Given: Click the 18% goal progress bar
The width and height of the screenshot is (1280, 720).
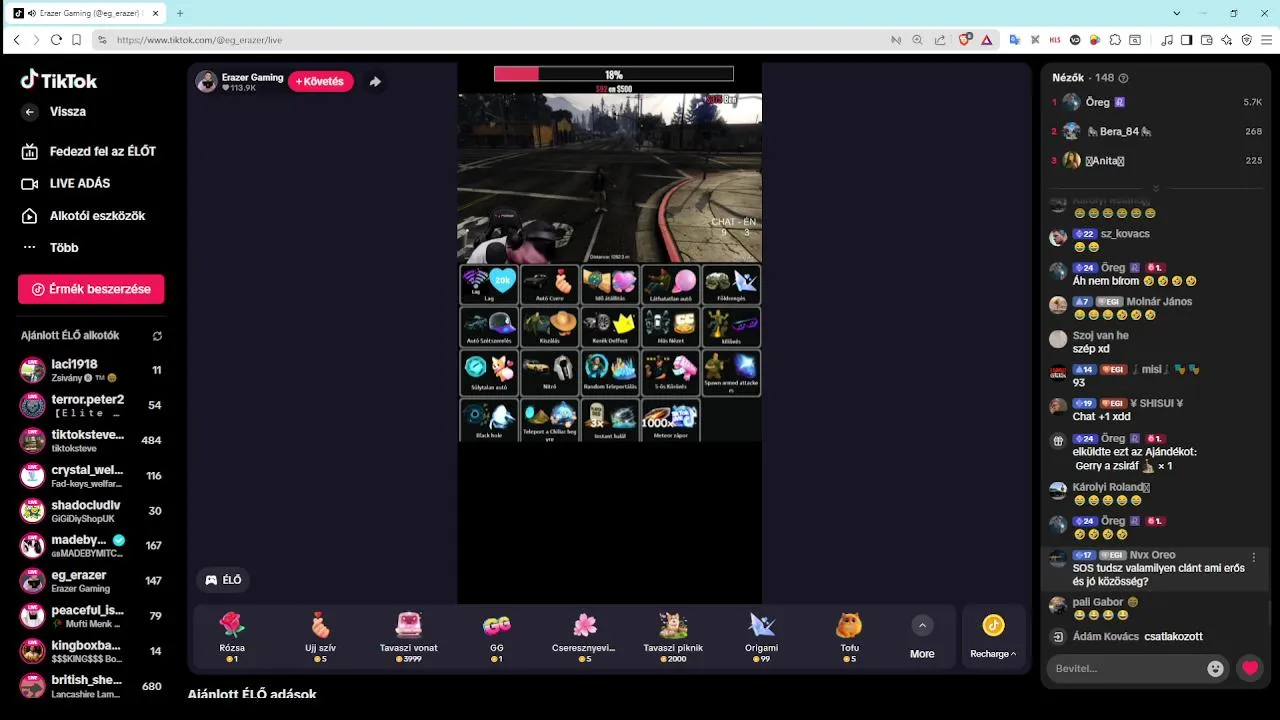Looking at the screenshot, I should 613,74.
